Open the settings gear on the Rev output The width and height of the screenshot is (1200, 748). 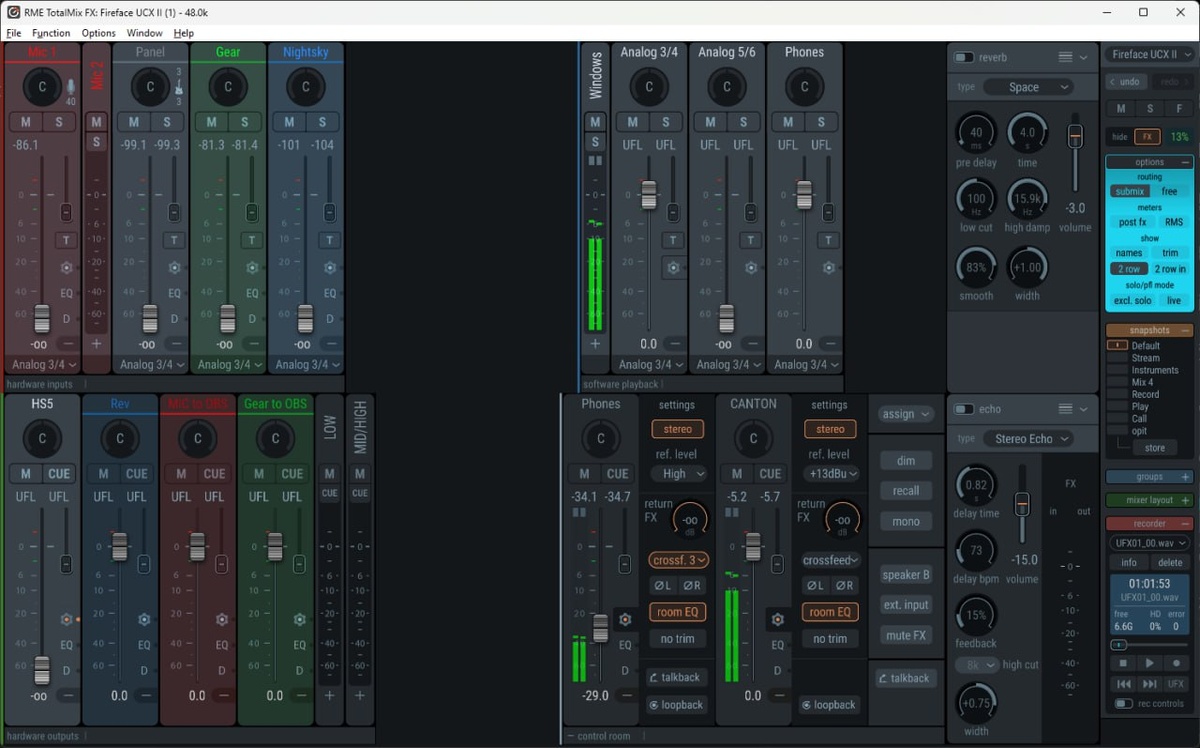144,620
